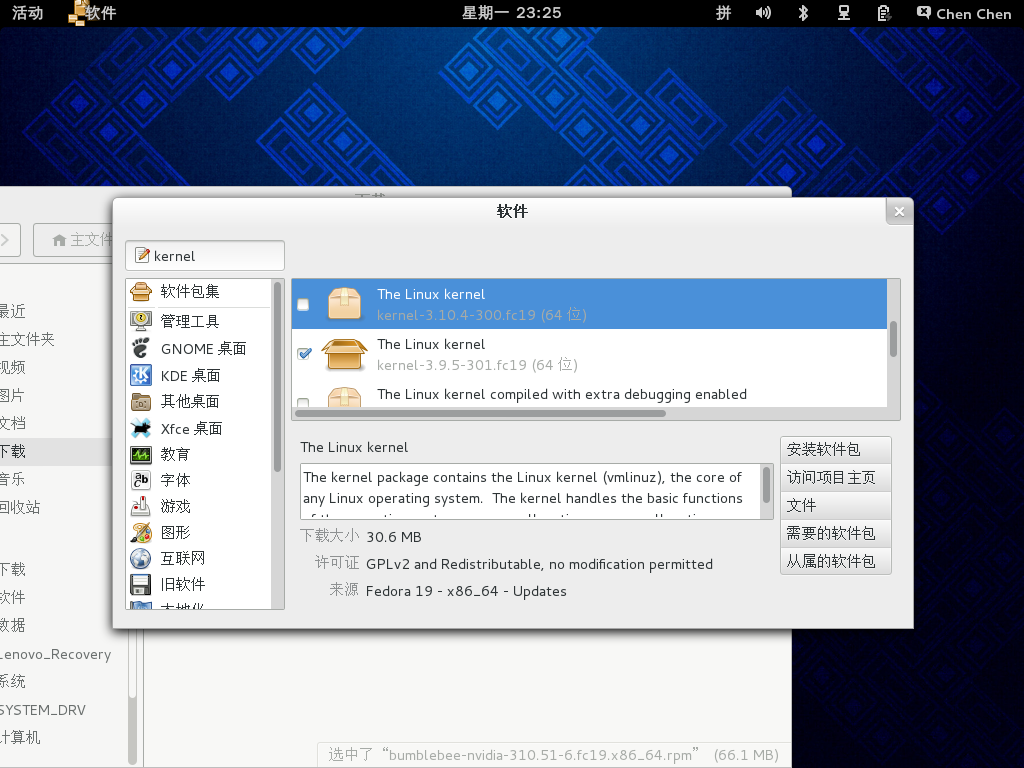Click the 需要的软件包 button
1024x768 pixels.
[x=835, y=534]
